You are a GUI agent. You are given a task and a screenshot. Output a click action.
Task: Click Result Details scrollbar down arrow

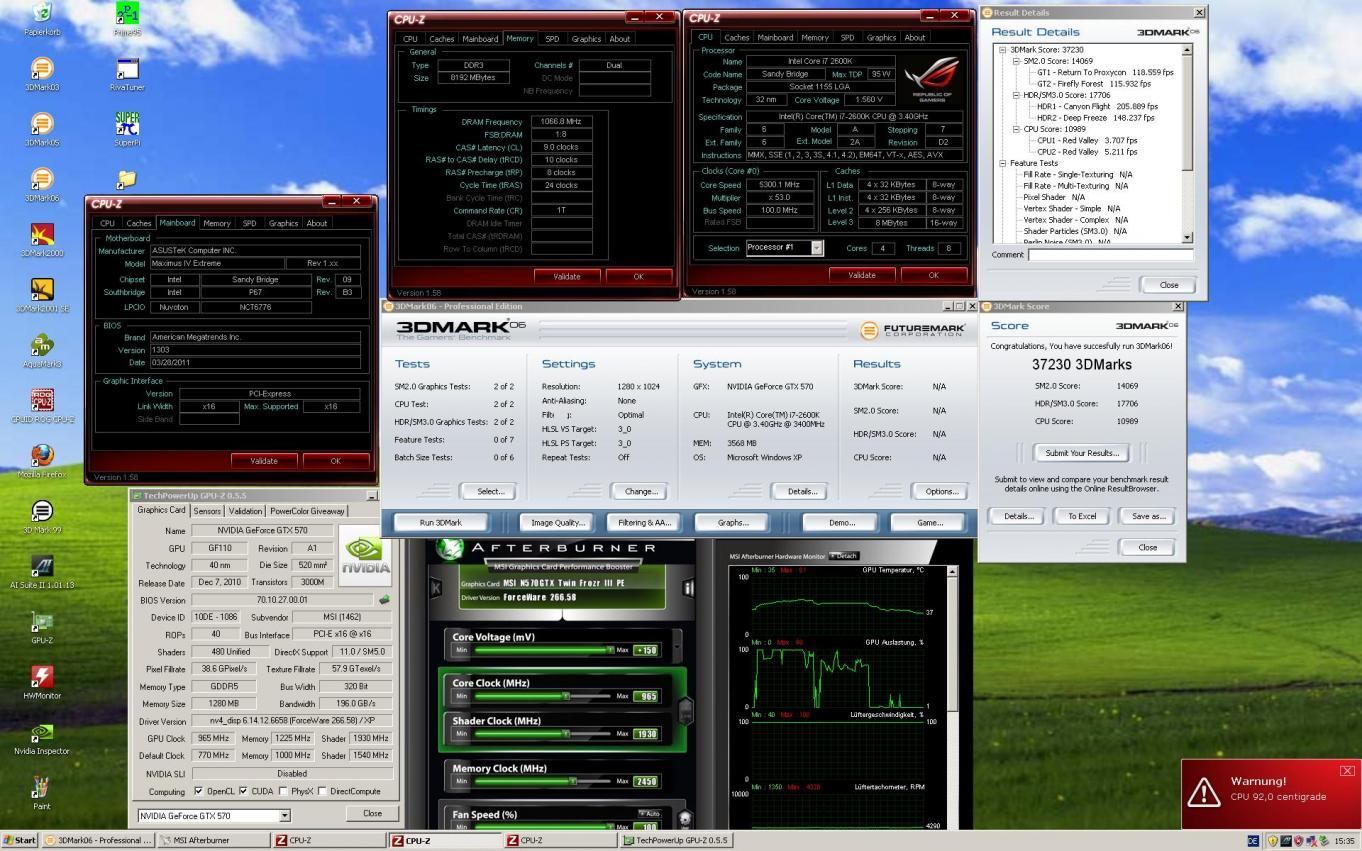[x=1187, y=237]
